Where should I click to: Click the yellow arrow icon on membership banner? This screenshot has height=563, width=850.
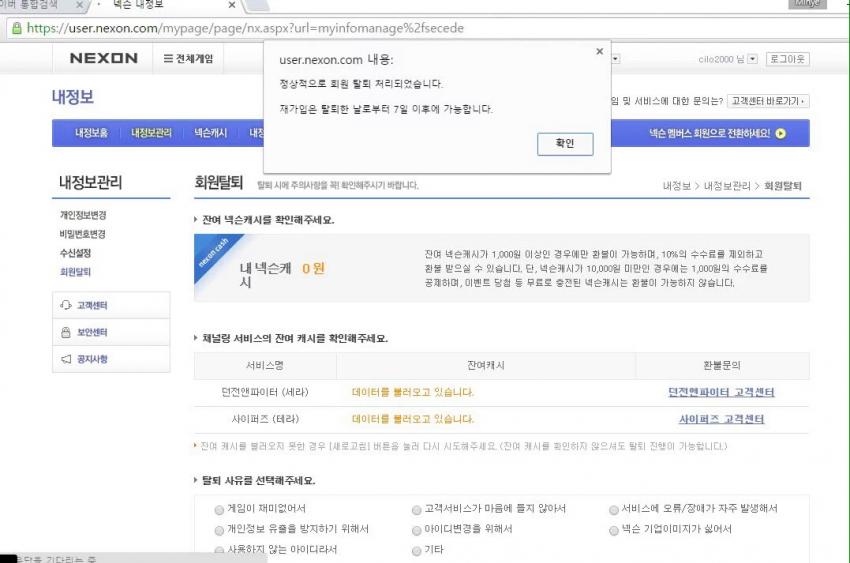780,133
